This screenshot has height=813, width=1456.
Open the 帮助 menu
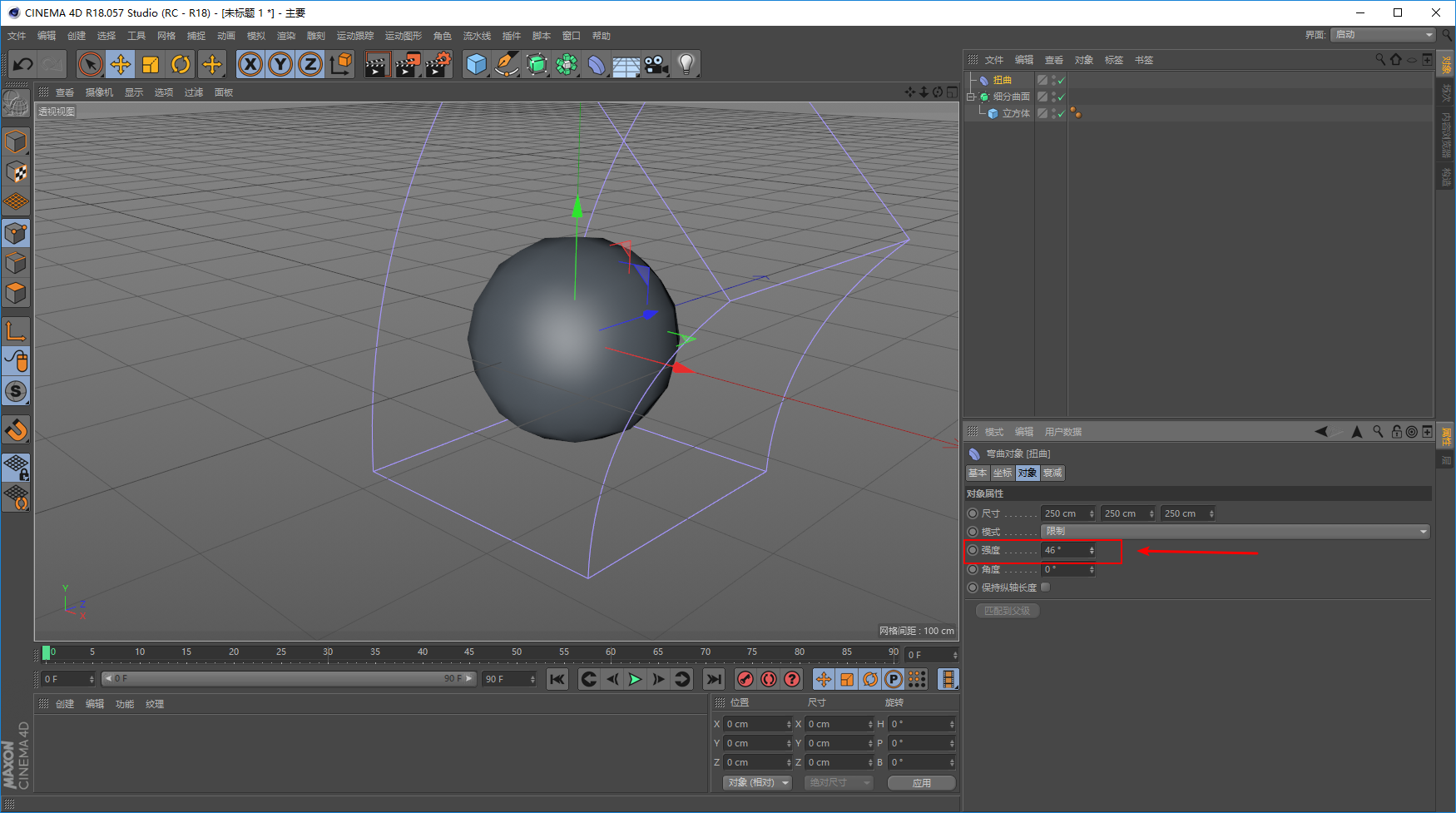(602, 36)
